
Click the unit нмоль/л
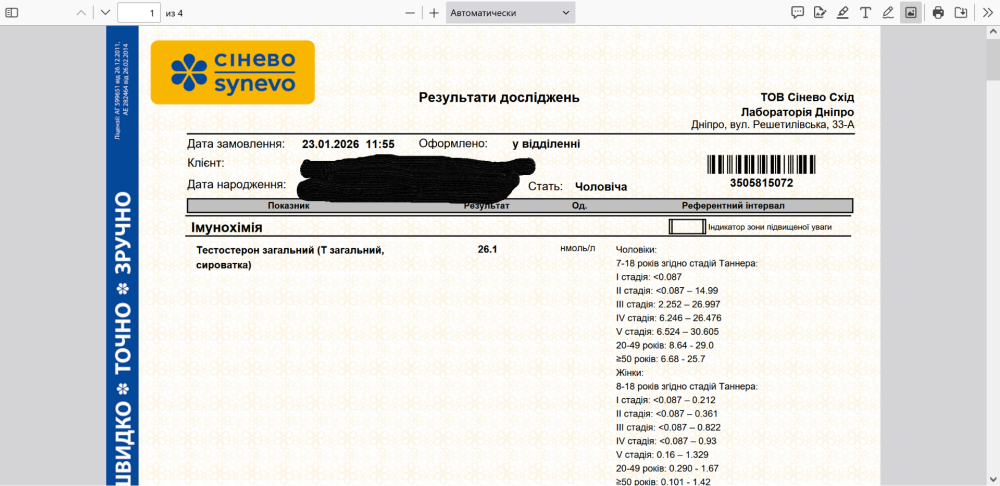click(578, 248)
